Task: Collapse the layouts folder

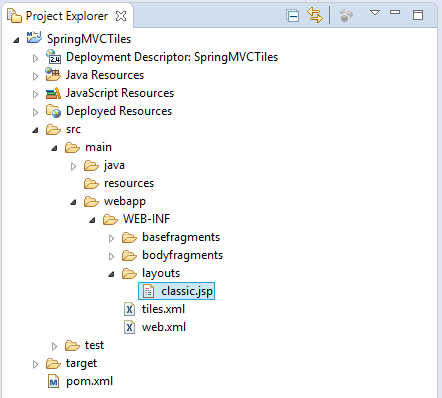Action: click(x=111, y=274)
